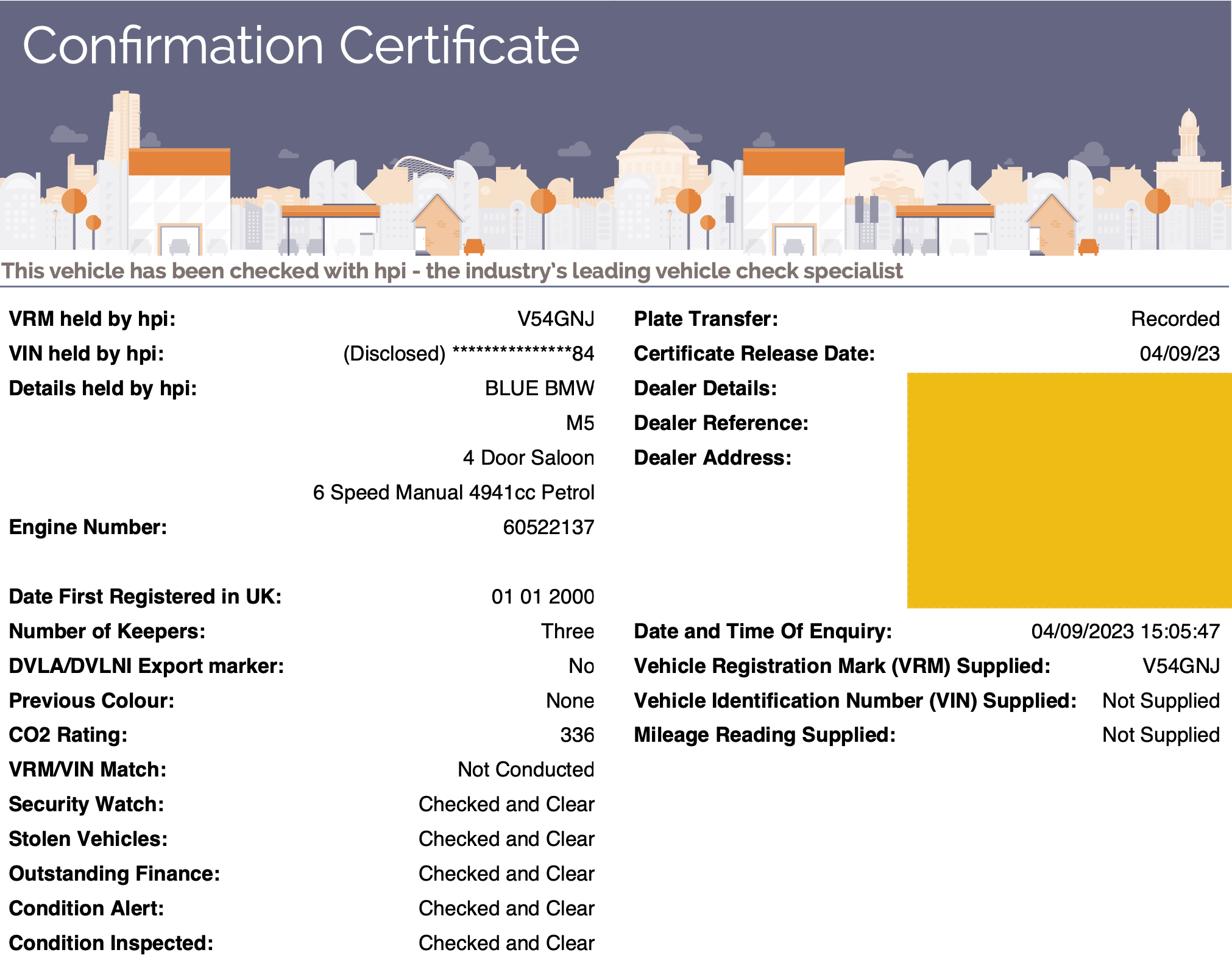The width and height of the screenshot is (1232, 972).
Task: Click the disclosed VIN ending in 84
Action: [x=469, y=353]
